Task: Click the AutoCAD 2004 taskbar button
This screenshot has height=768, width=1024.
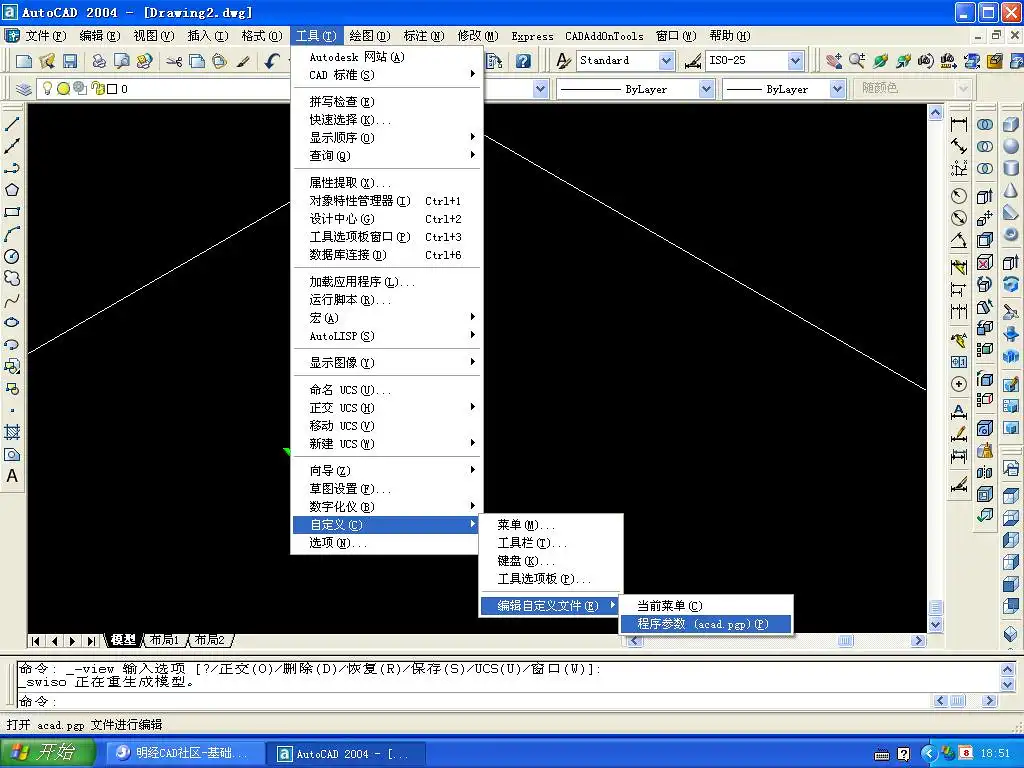Action: click(347, 754)
